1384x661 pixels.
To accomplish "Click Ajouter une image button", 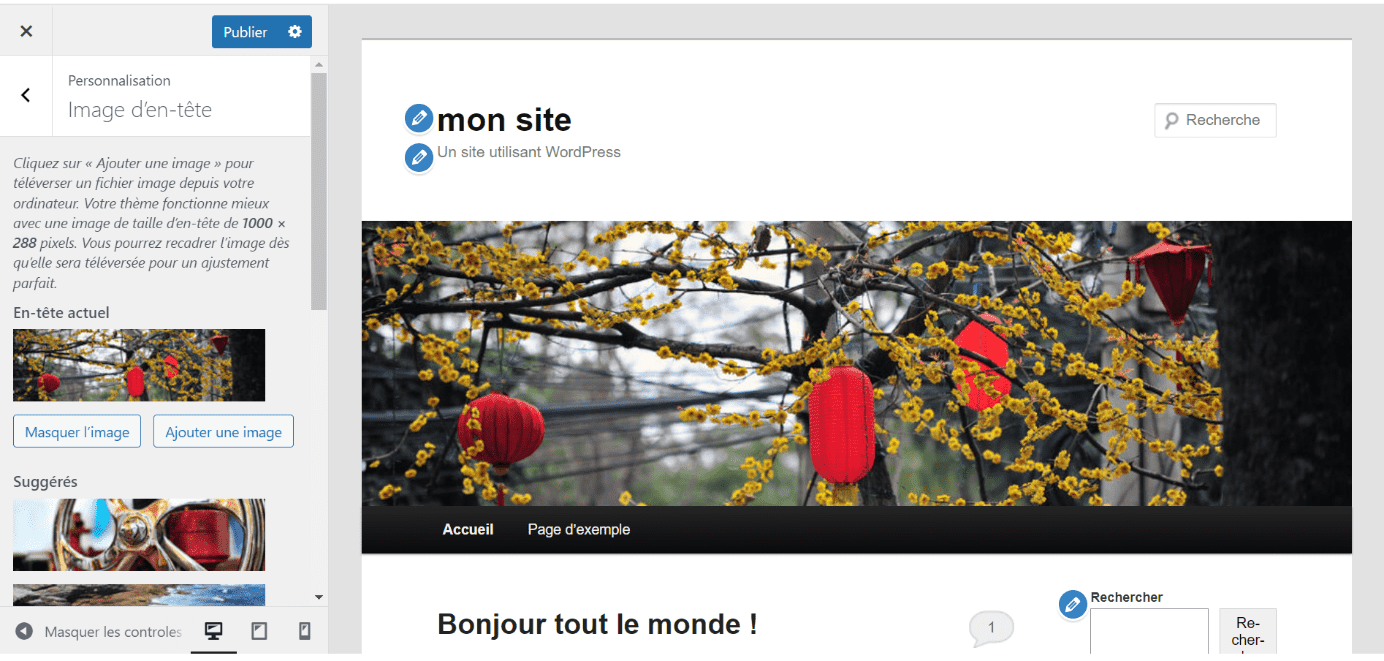I will (223, 432).
